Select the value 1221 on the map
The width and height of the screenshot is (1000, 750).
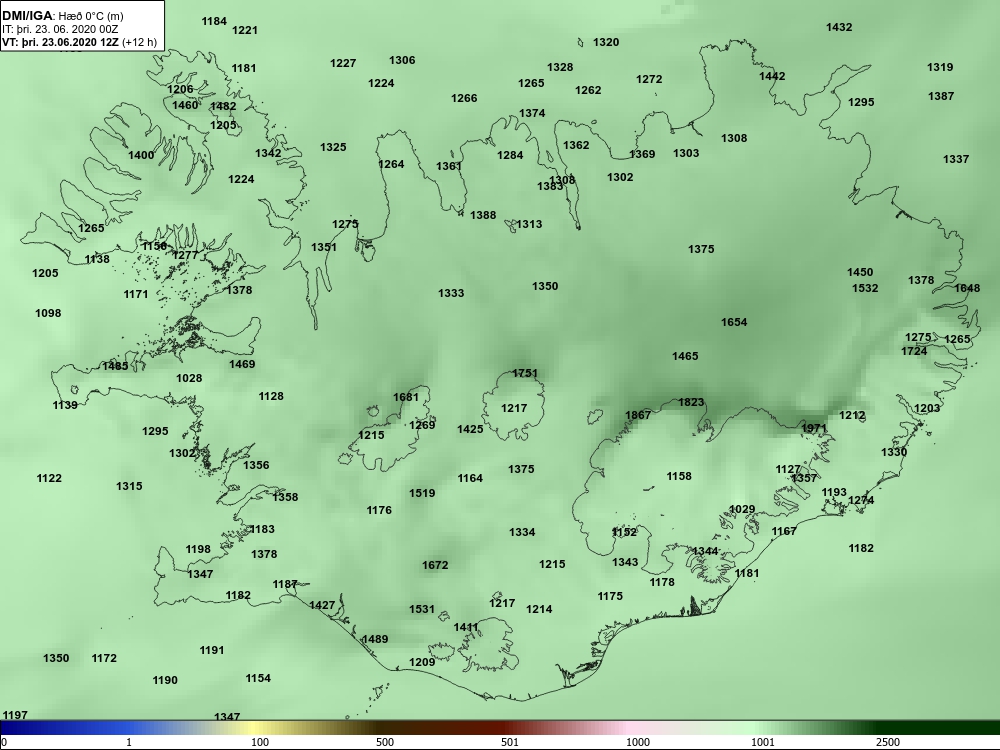click(245, 30)
